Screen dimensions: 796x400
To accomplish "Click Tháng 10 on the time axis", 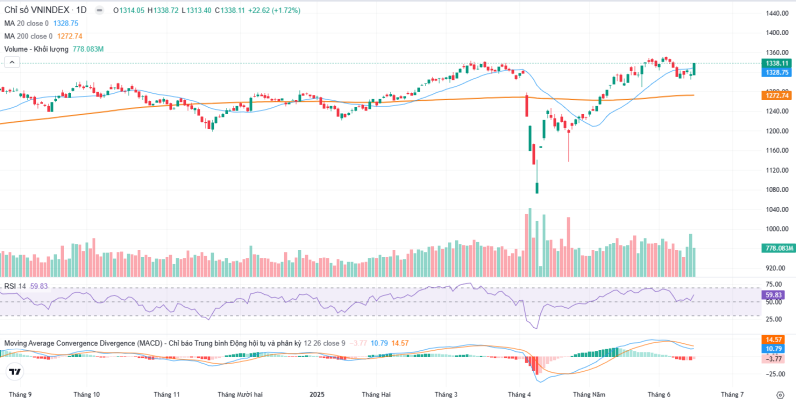I will 86,394.
